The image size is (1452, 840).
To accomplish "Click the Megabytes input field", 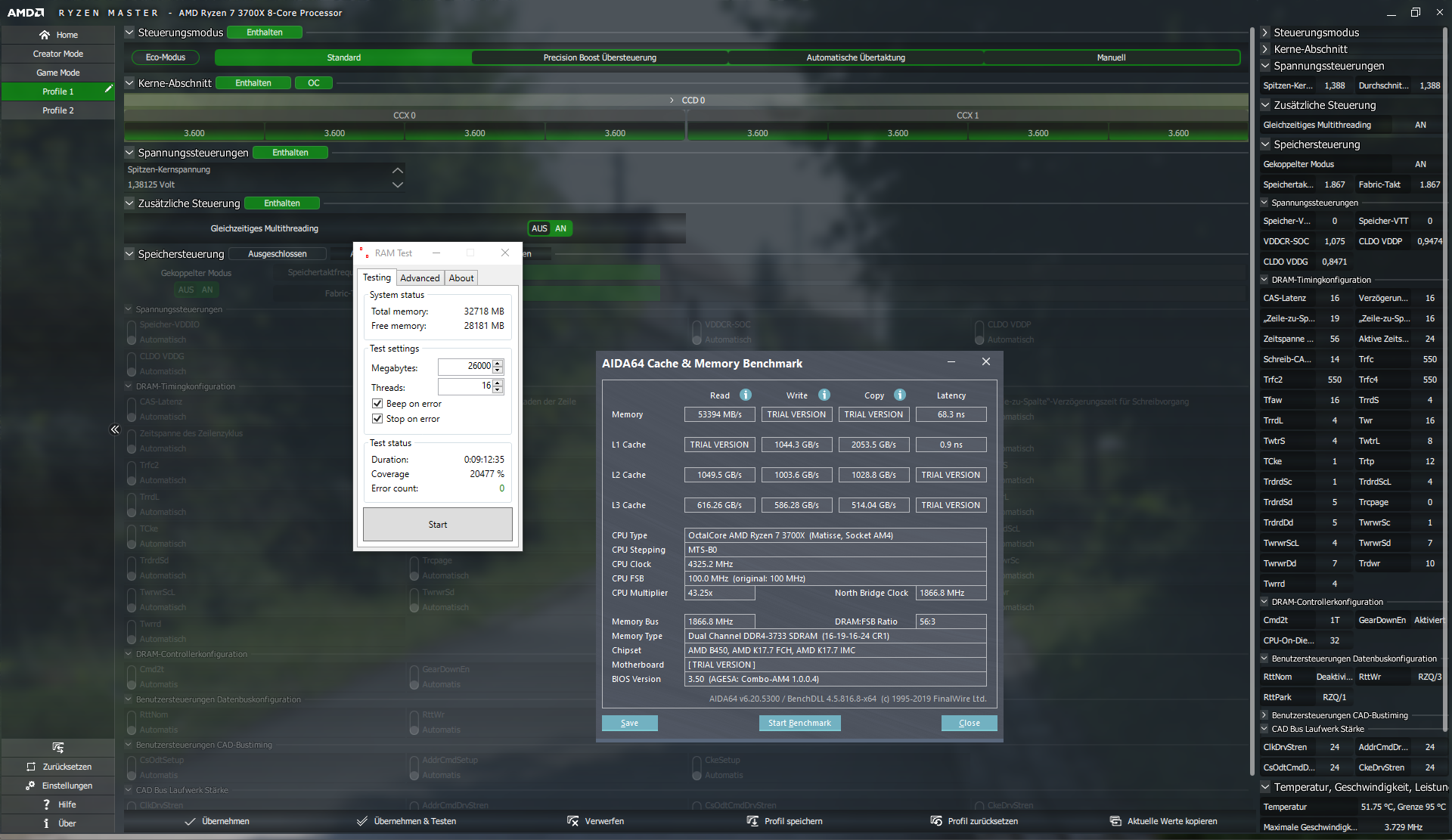I will point(465,367).
